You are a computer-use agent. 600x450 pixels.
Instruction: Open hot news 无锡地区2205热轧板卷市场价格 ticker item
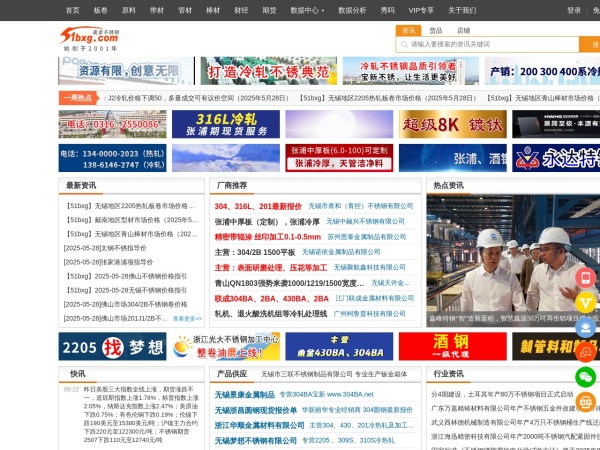(387, 98)
